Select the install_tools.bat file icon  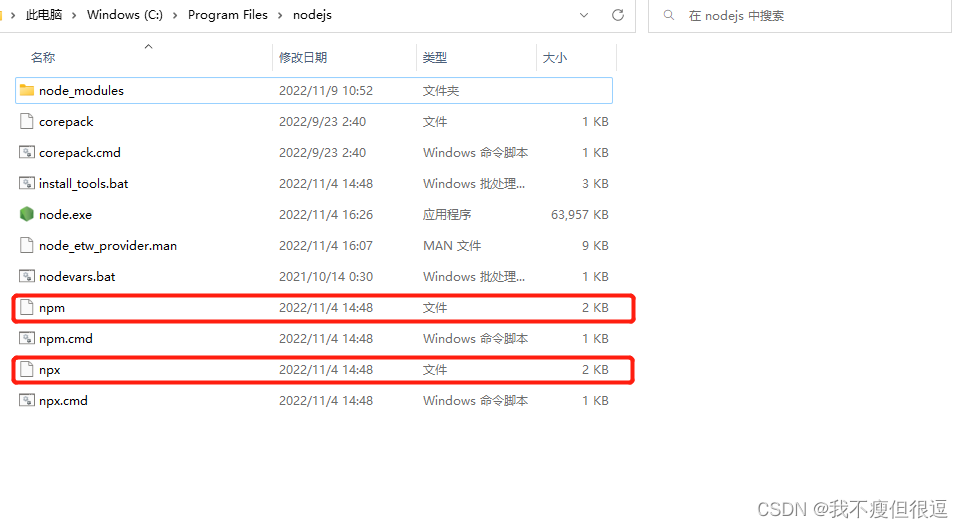[26, 184]
